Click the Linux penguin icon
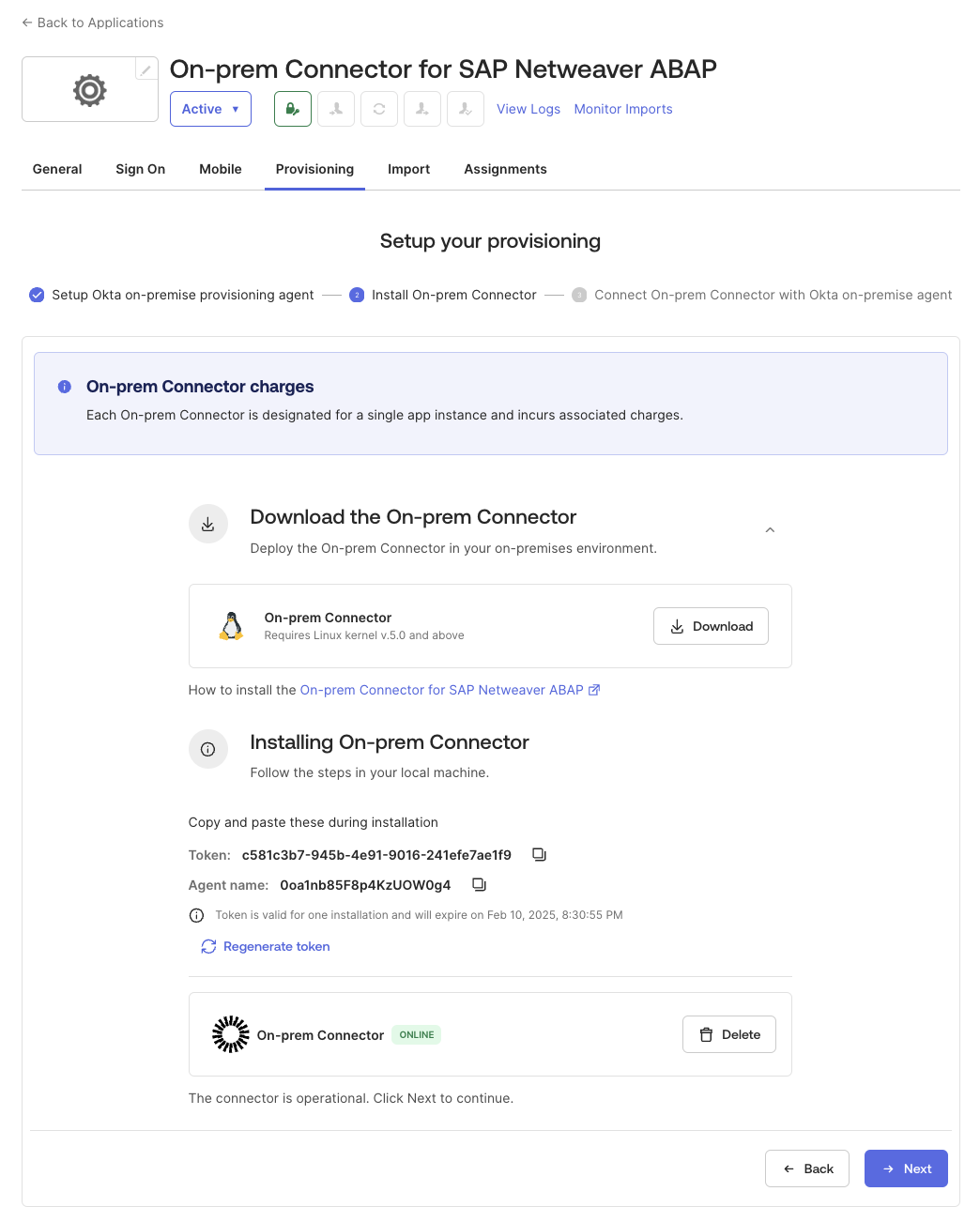 [231, 626]
